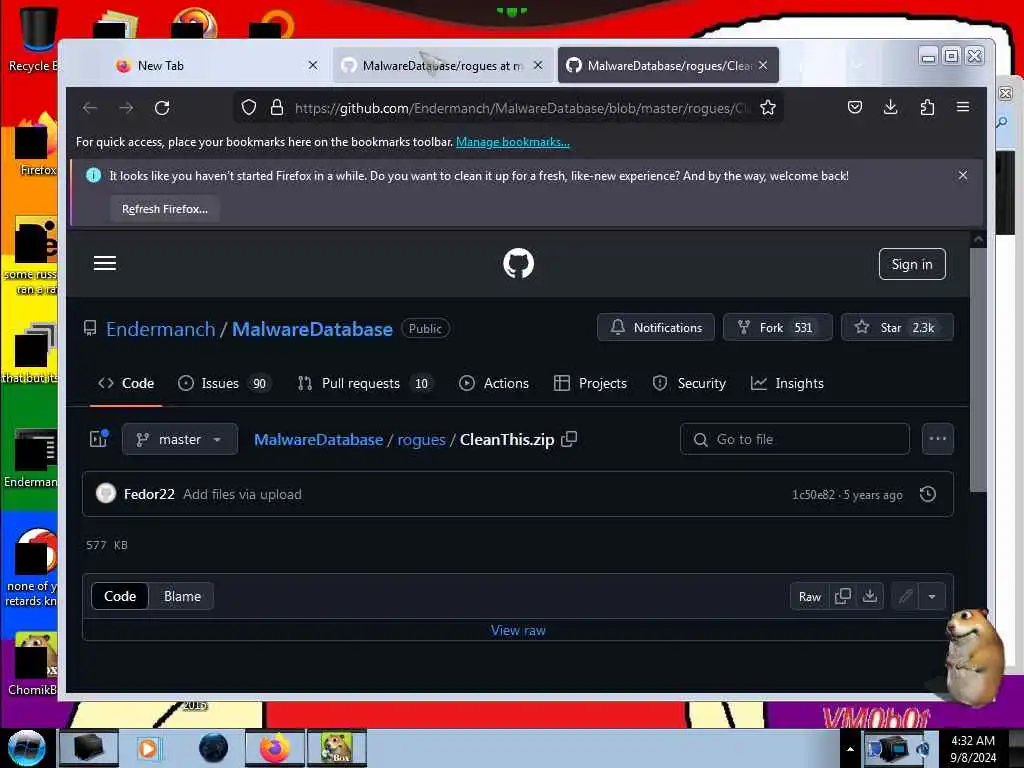Copy the CleanThis.zip file path
Viewport: 1024px width, 768px height.
click(569, 439)
